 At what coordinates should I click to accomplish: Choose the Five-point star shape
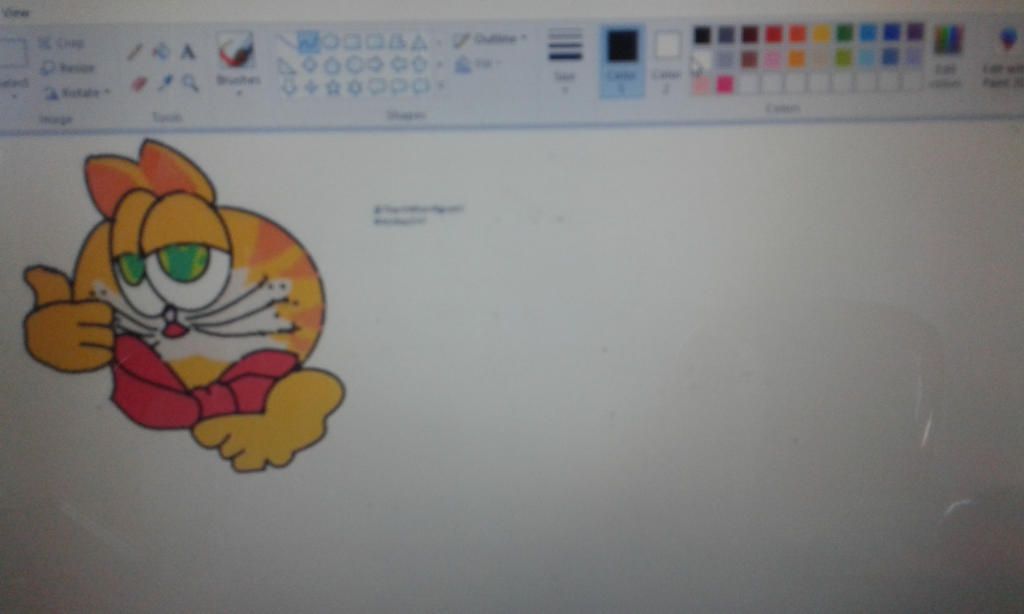pyautogui.click(x=333, y=87)
